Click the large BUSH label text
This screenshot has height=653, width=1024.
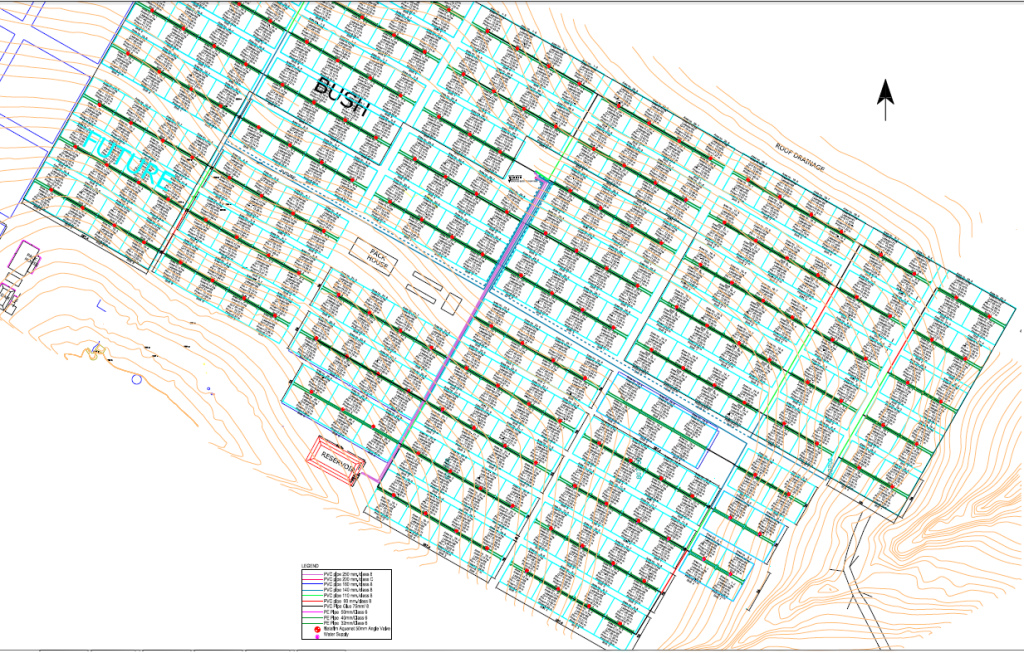coord(342,98)
